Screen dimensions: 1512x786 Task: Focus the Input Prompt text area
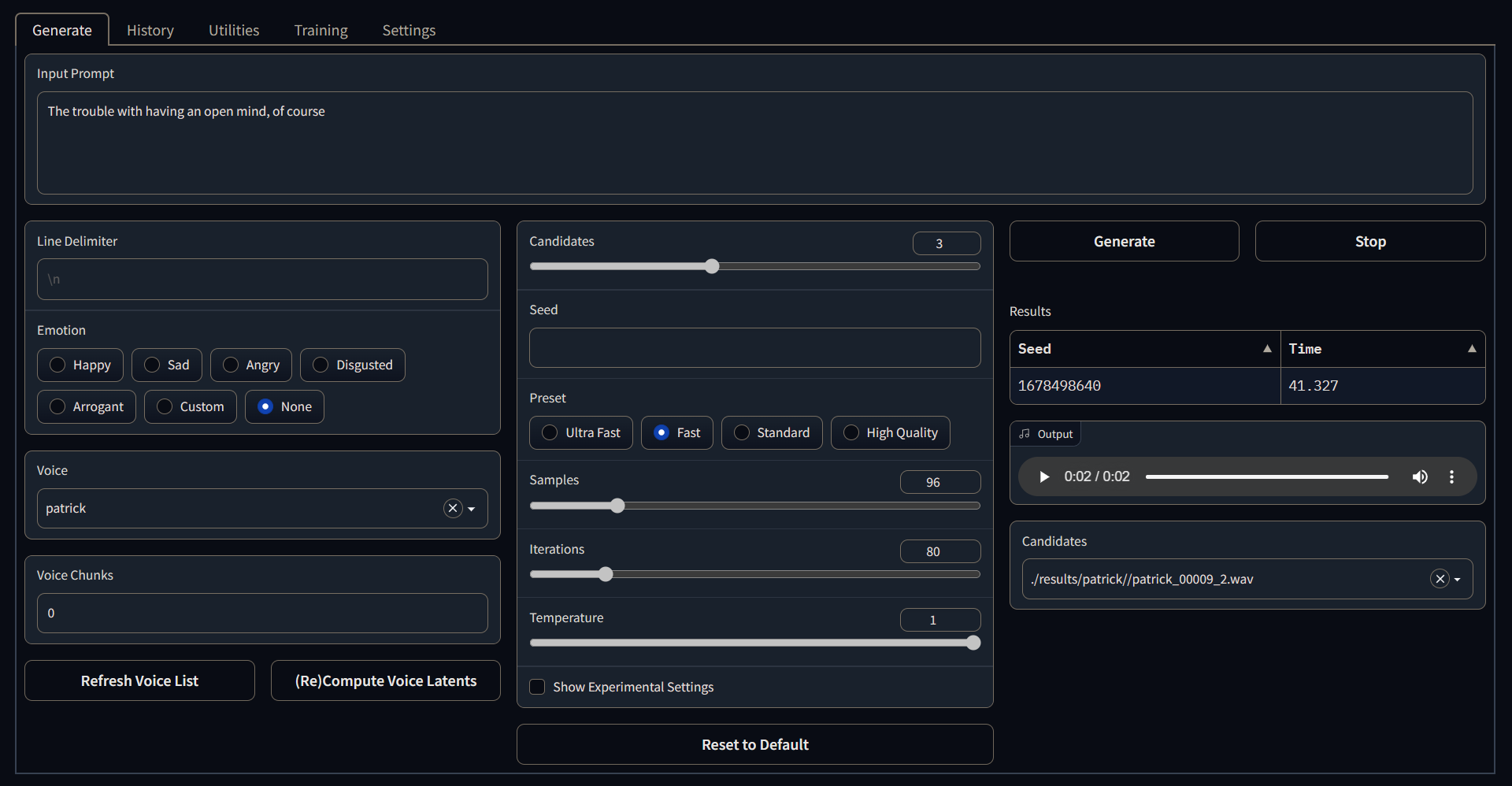755,143
